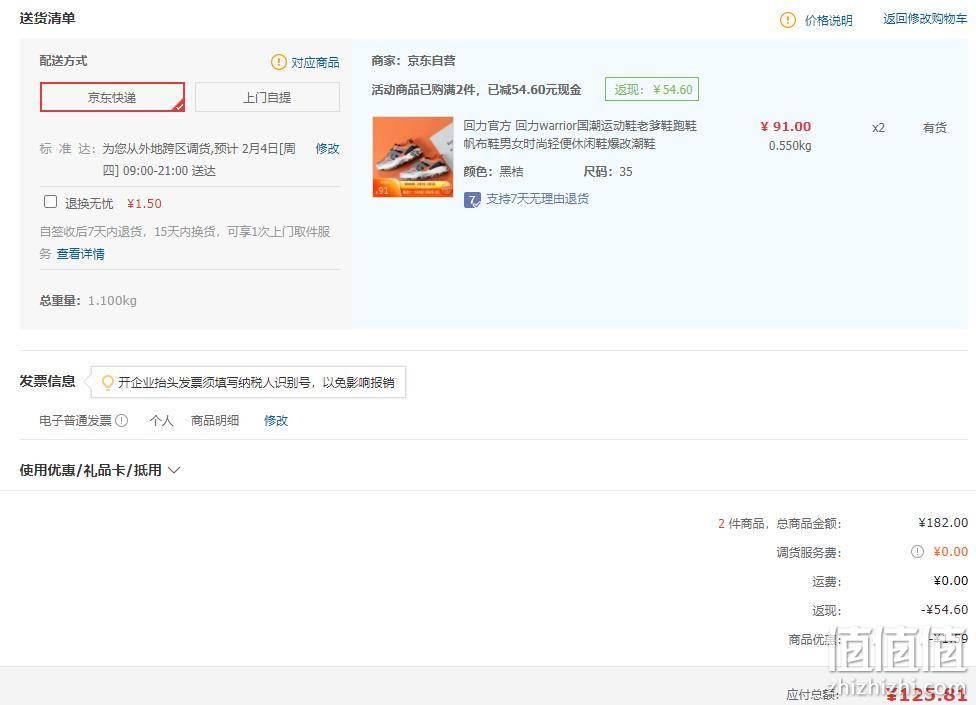Screen dimensions: 976x705
Task: Click the 运费 value ¥0.00
Action: (x=950, y=581)
